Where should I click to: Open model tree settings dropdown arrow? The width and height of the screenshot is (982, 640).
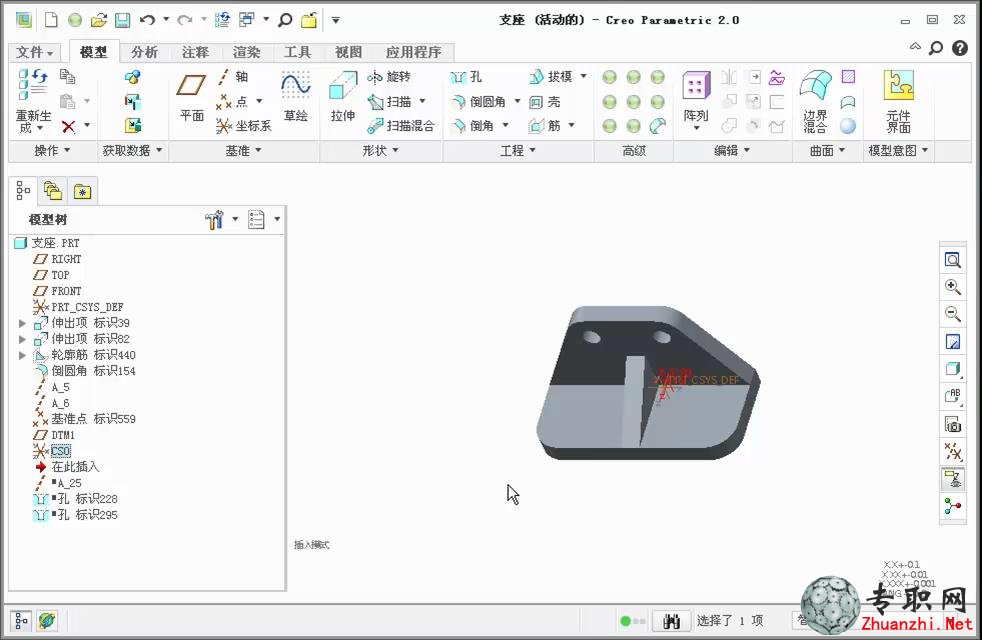[x=235, y=219]
